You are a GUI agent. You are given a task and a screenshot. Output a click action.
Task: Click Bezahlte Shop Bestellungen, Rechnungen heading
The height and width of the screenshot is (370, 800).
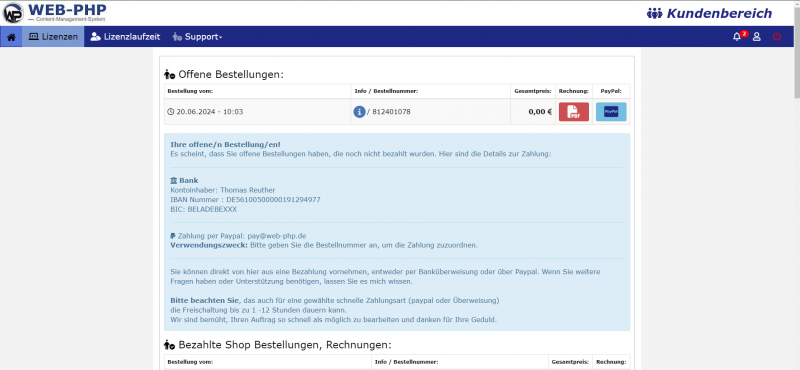[x=278, y=345]
